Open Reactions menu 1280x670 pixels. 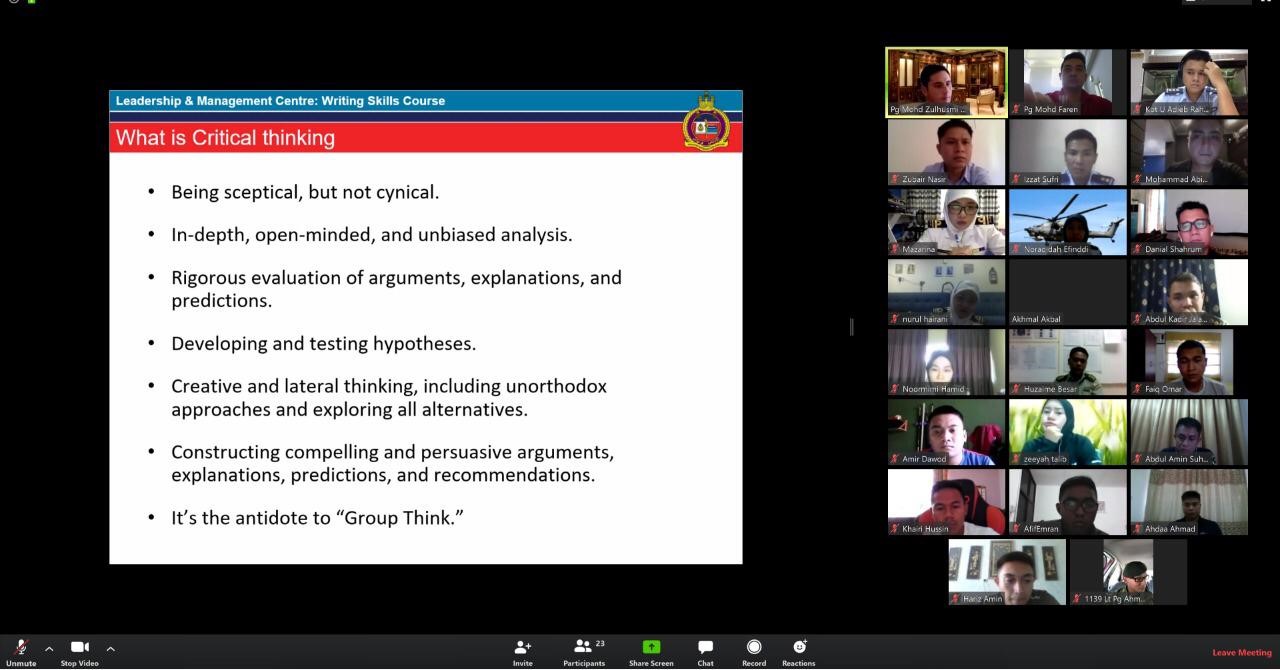pos(798,652)
